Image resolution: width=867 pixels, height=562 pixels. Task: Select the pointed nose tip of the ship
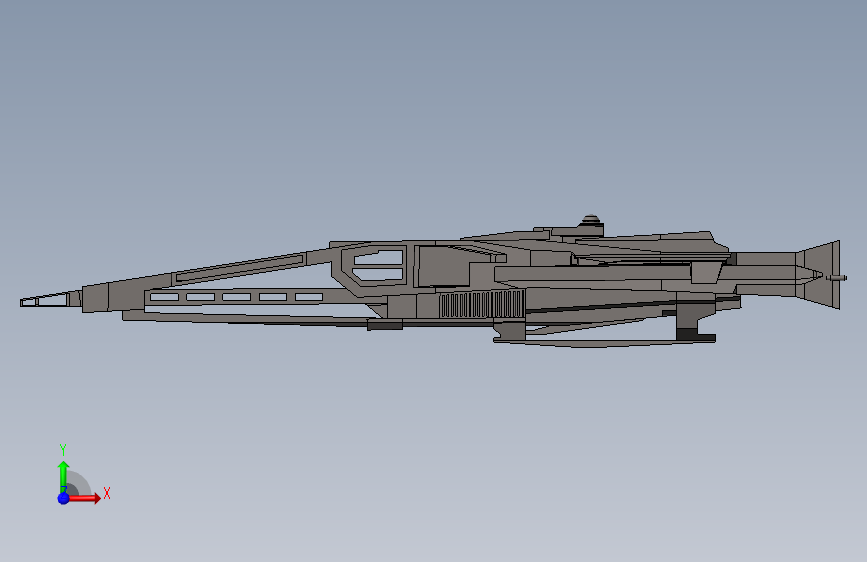pos(51,300)
